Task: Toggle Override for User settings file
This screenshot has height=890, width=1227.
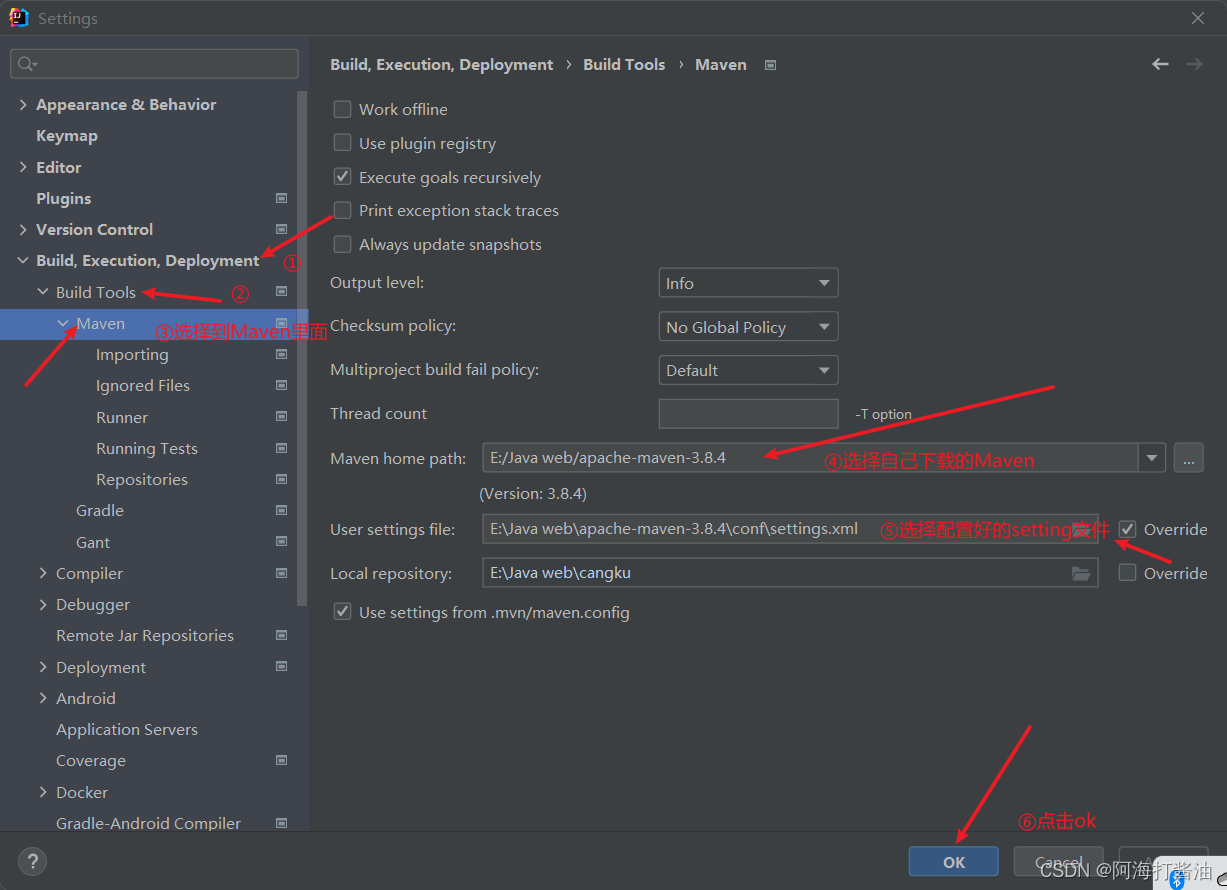Action: (x=1127, y=529)
